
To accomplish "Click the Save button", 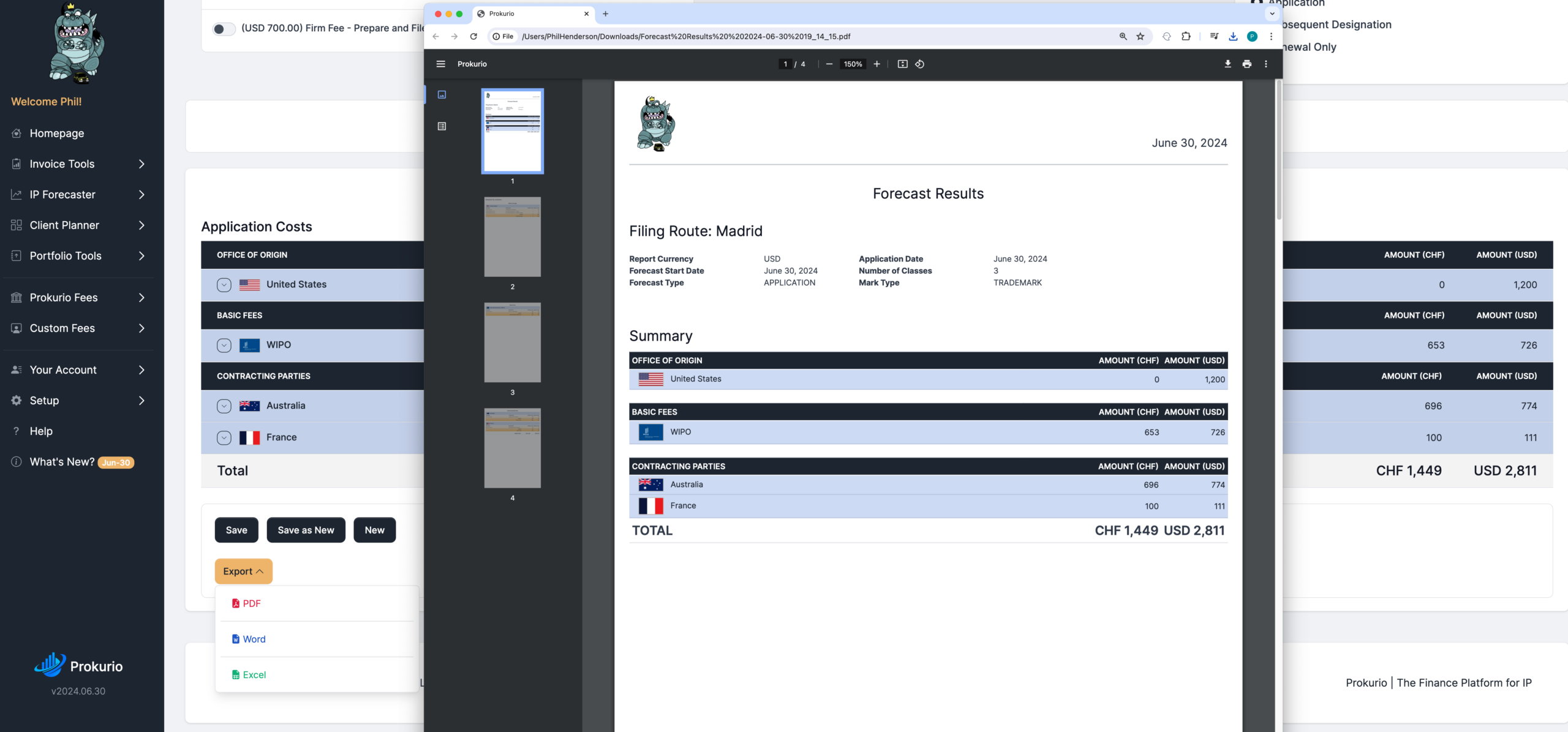I will point(236,530).
